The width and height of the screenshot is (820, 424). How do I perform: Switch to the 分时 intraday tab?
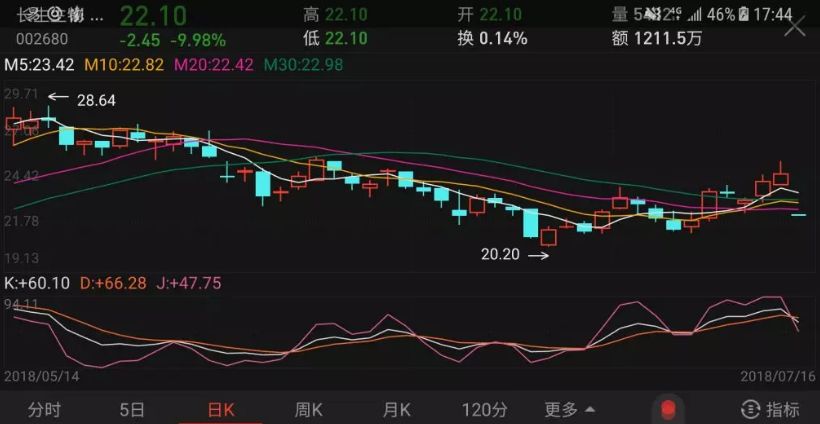(x=45, y=409)
